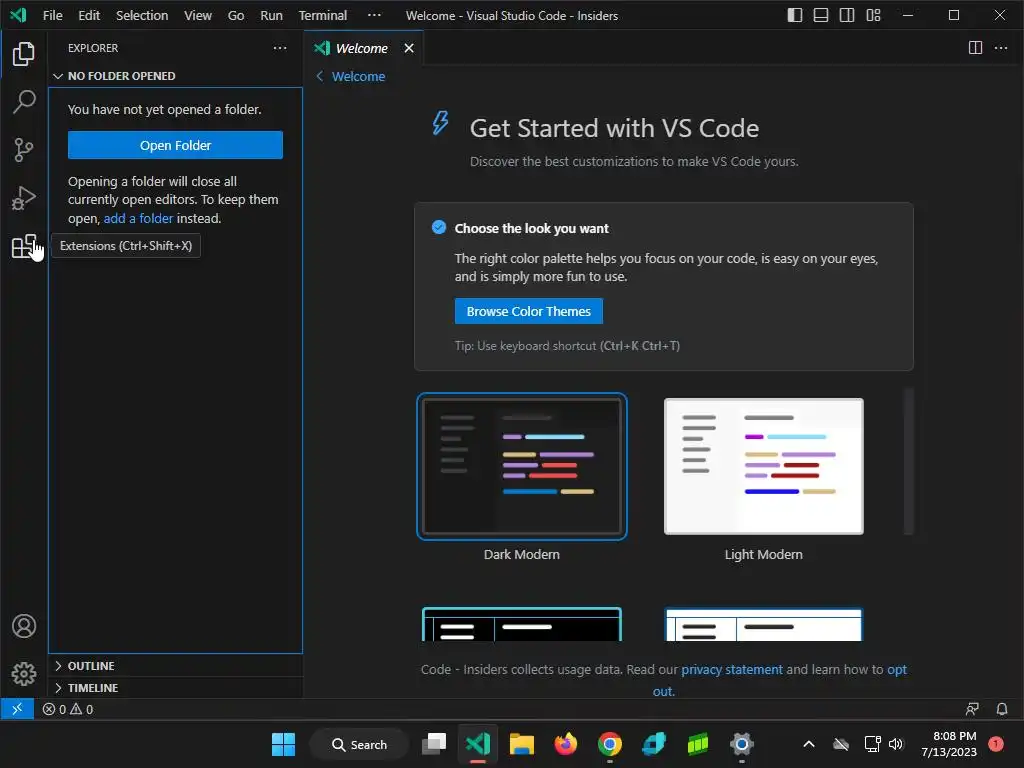This screenshot has width=1024, height=768.
Task: Open the Windows Start menu
Action: [283, 744]
